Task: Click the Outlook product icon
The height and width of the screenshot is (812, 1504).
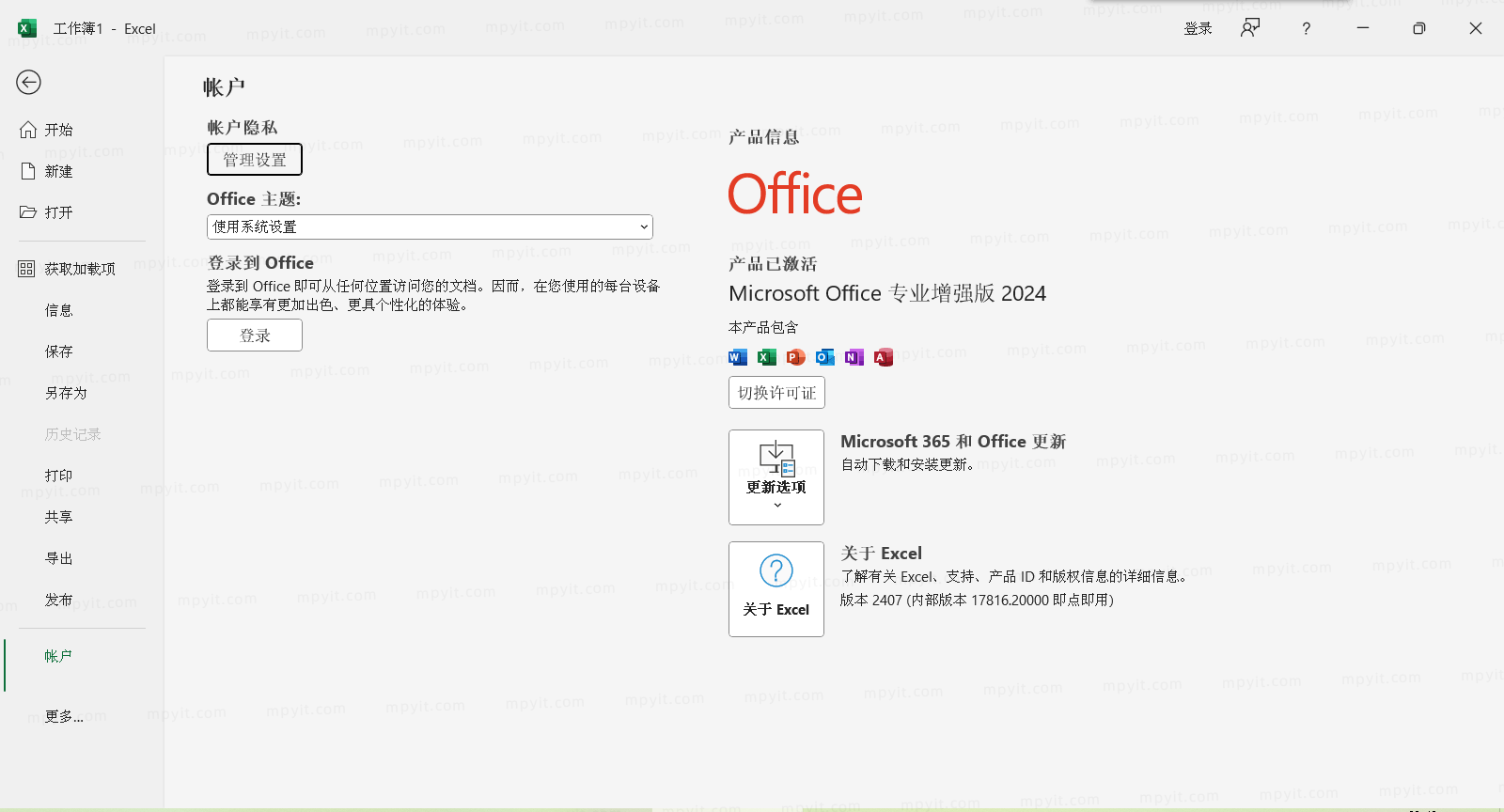Action: (x=825, y=357)
